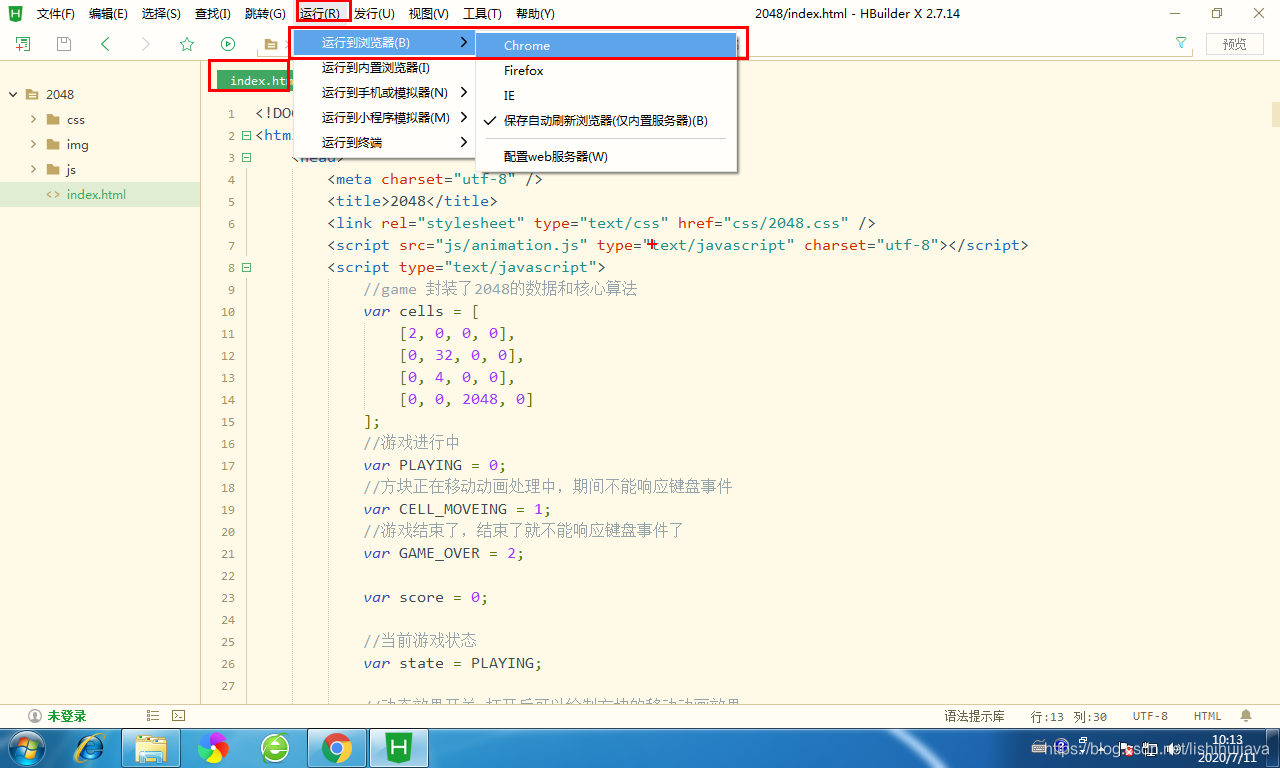Toggle 保存自动刷新浏览器 option
Viewport: 1280px width, 768px height.
pos(606,120)
